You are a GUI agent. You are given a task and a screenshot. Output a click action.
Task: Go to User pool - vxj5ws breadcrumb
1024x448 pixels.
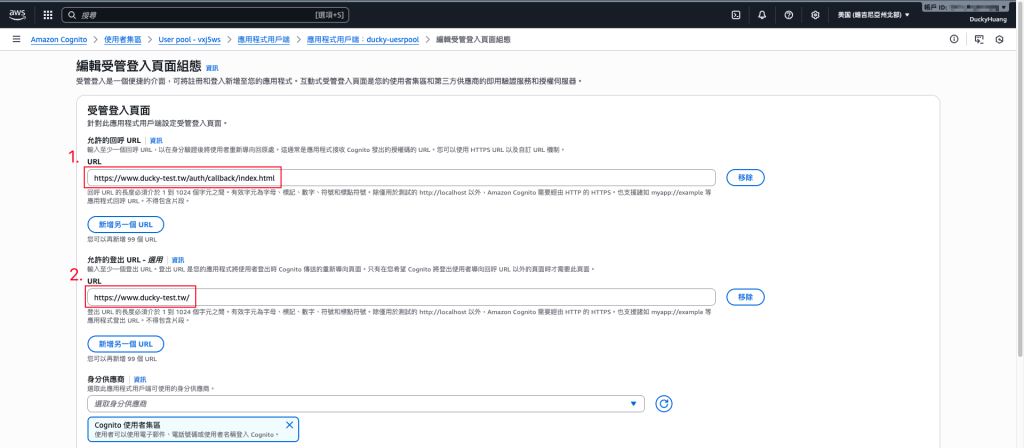click(189, 39)
